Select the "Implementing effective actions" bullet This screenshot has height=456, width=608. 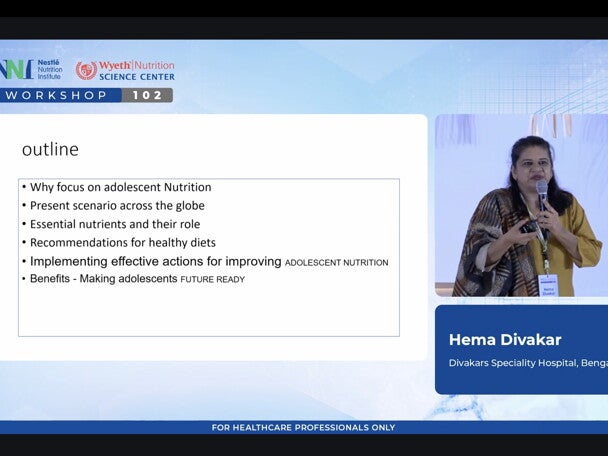tap(155, 261)
